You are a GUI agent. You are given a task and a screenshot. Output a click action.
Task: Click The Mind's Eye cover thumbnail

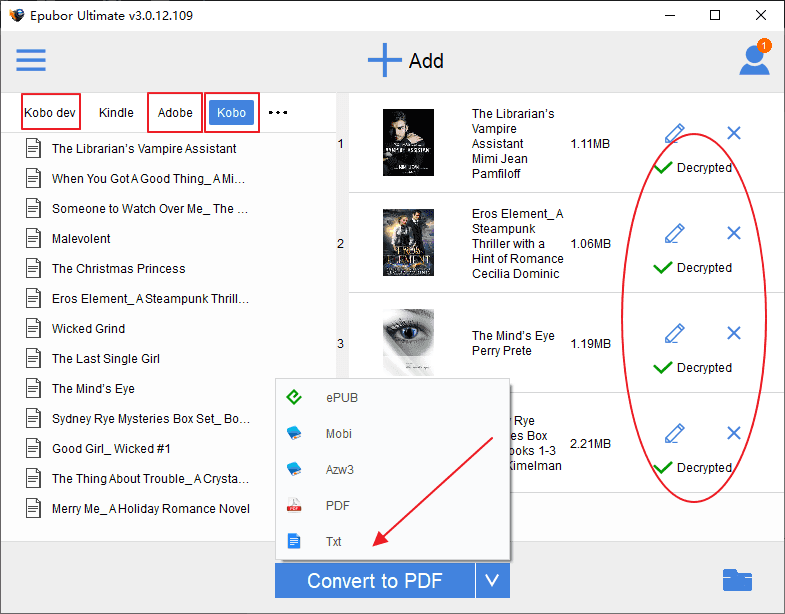click(409, 343)
